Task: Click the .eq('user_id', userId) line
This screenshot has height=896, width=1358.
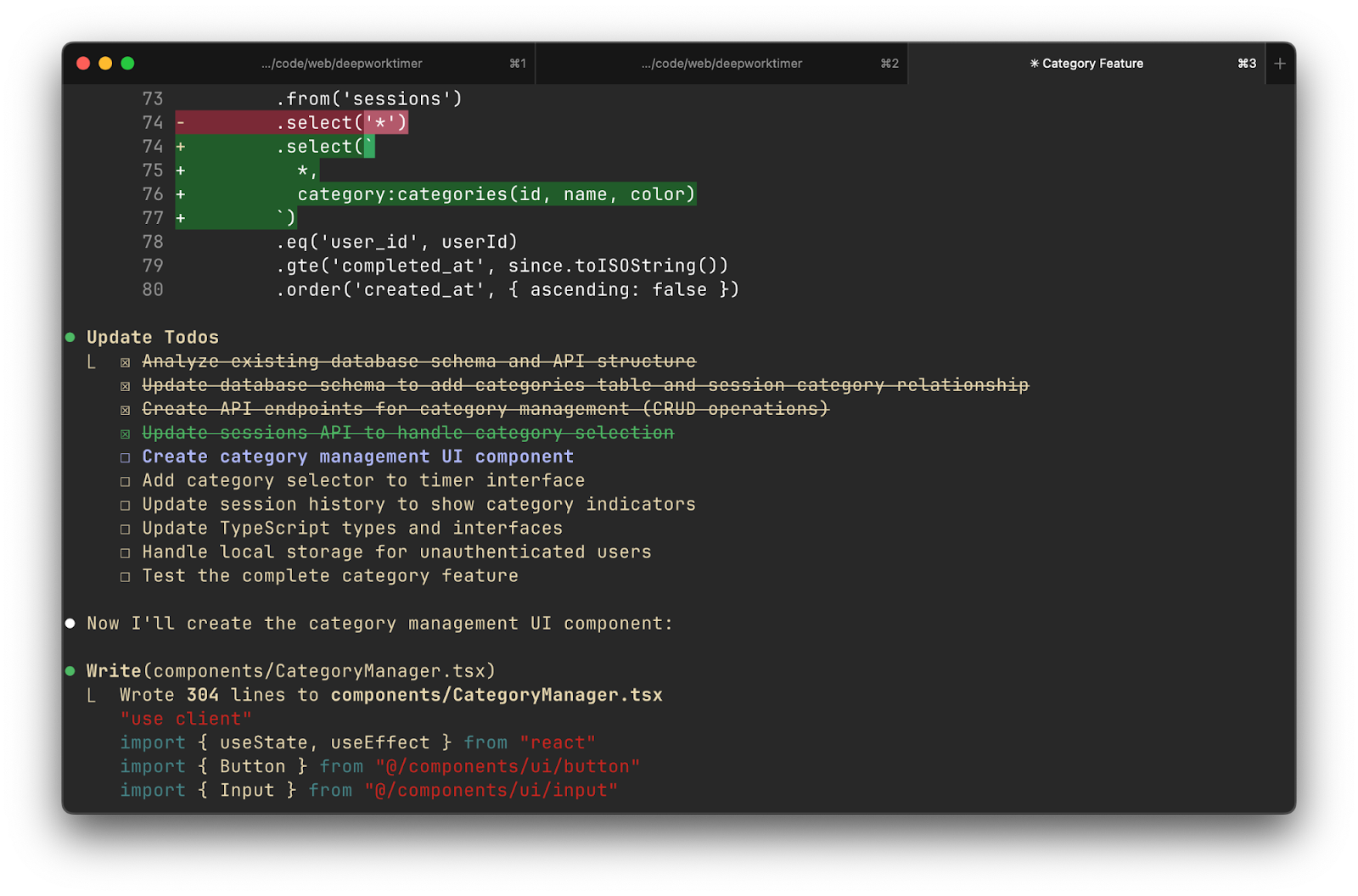Action: [x=396, y=243]
